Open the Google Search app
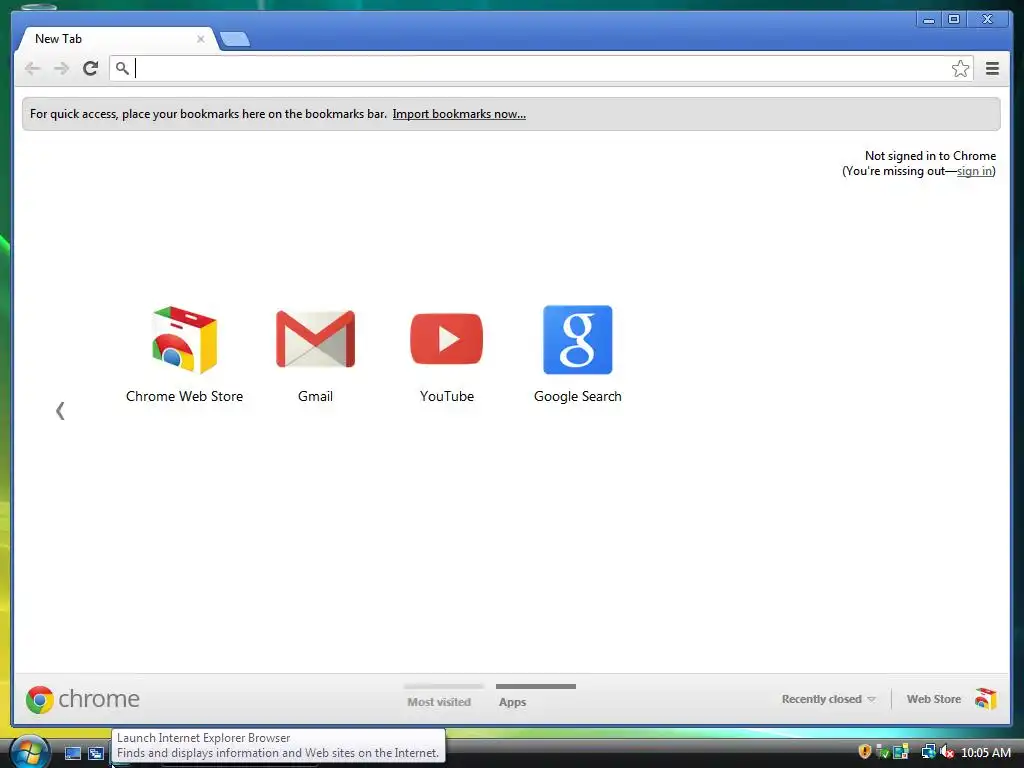The image size is (1024, 768). click(578, 340)
